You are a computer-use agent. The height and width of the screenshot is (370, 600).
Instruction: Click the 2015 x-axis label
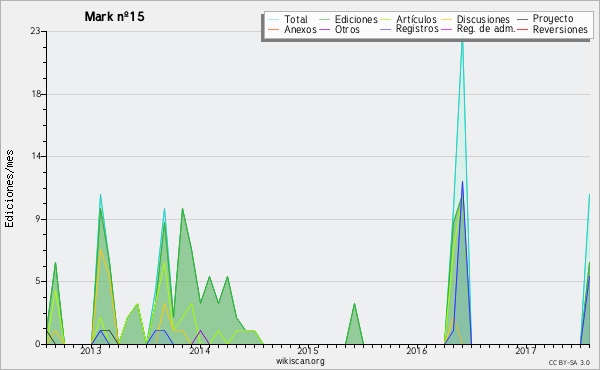click(x=308, y=350)
